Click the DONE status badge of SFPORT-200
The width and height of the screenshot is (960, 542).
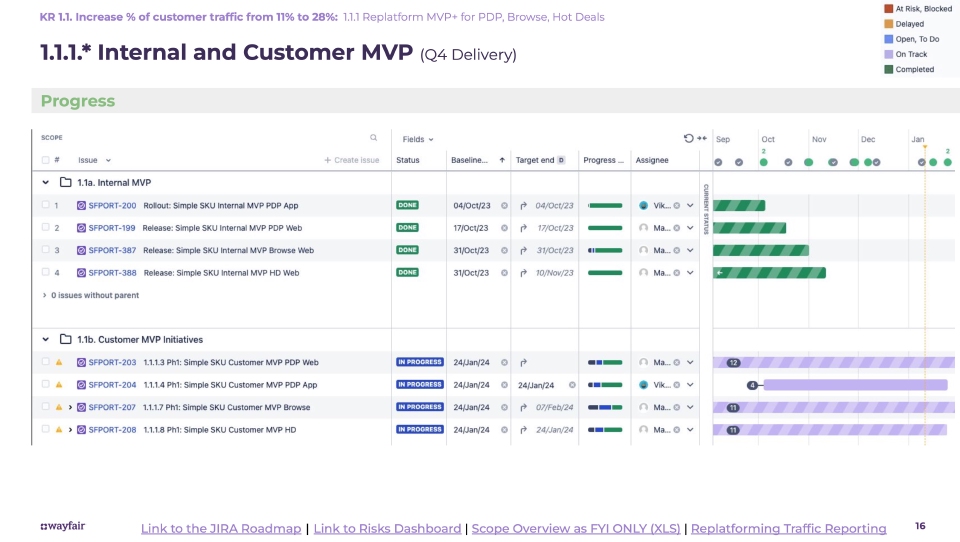pyautogui.click(x=407, y=205)
